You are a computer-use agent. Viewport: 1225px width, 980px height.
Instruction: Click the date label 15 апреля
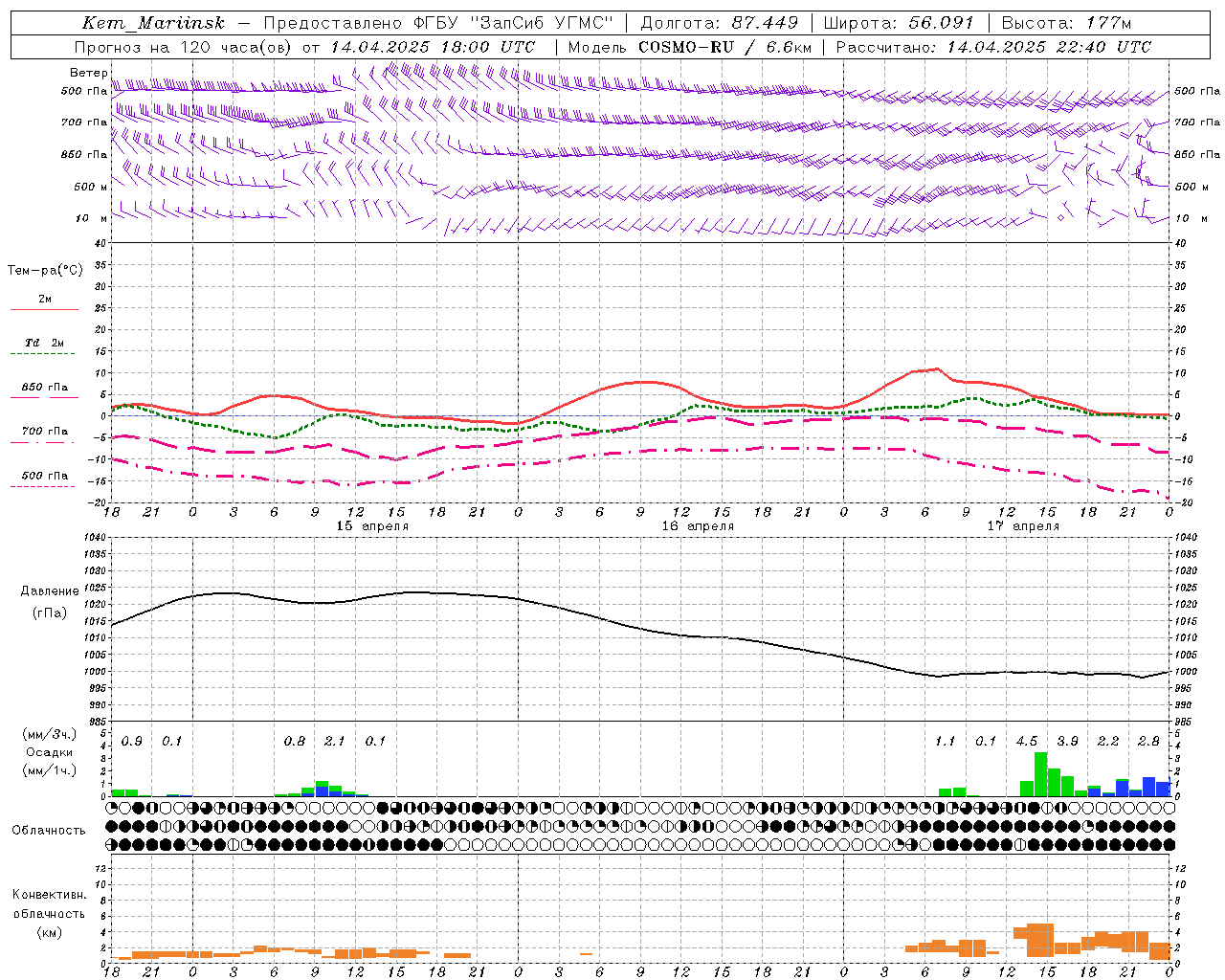[x=372, y=526]
